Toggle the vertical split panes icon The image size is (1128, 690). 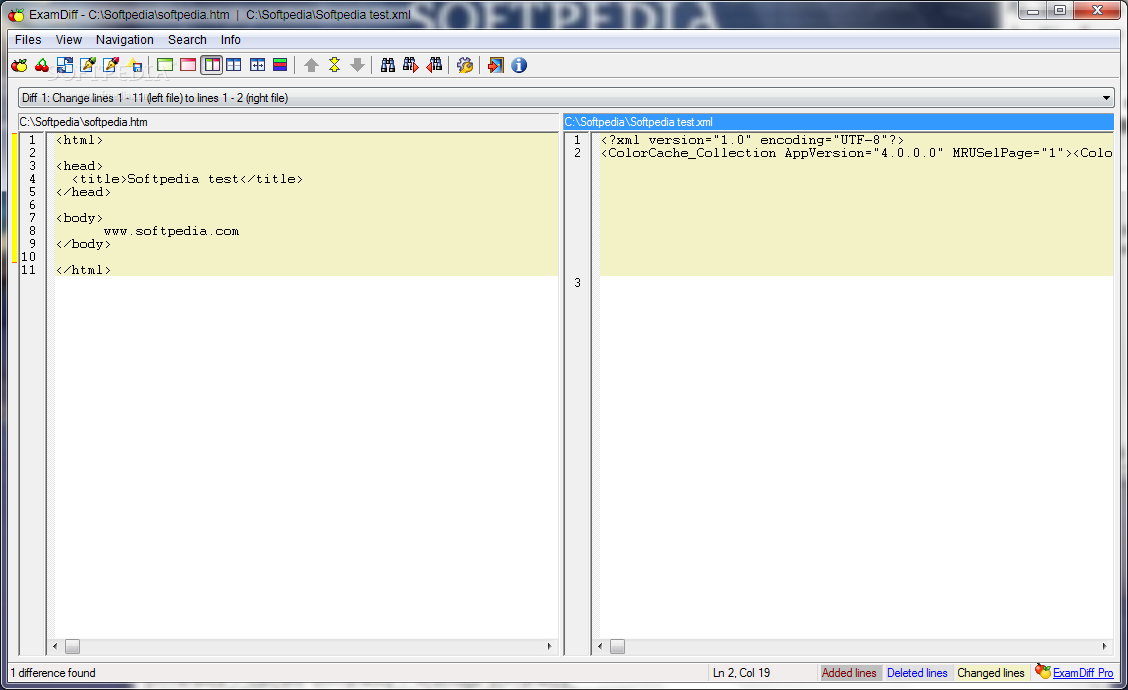click(212, 65)
